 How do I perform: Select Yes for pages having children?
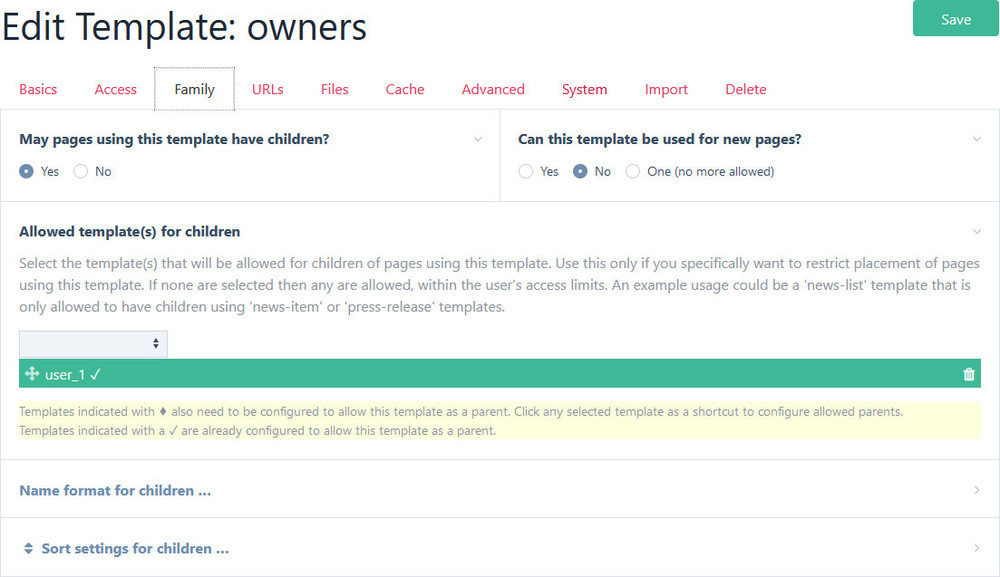point(27,172)
